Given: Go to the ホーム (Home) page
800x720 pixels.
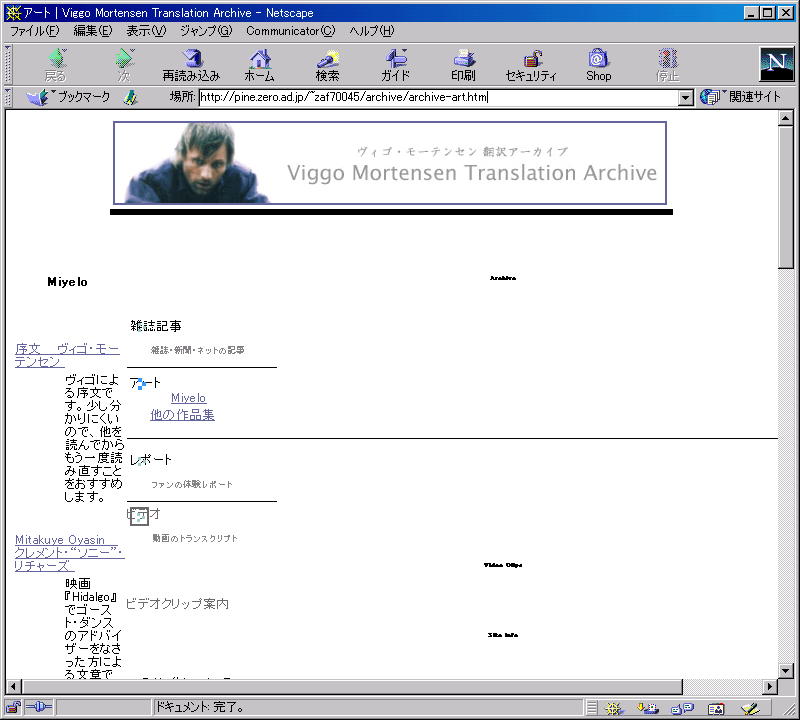Looking at the screenshot, I should 259,65.
